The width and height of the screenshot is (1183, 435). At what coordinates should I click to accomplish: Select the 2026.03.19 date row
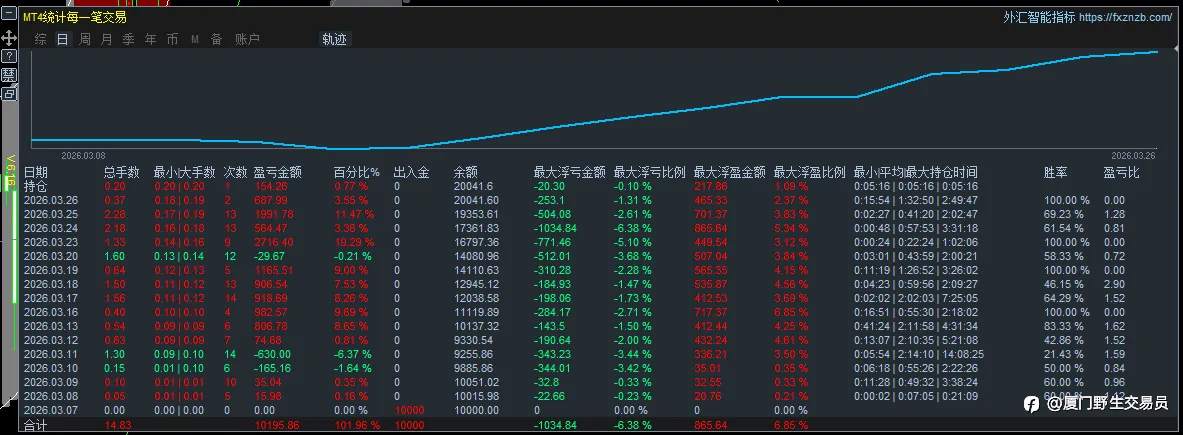point(51,270)
